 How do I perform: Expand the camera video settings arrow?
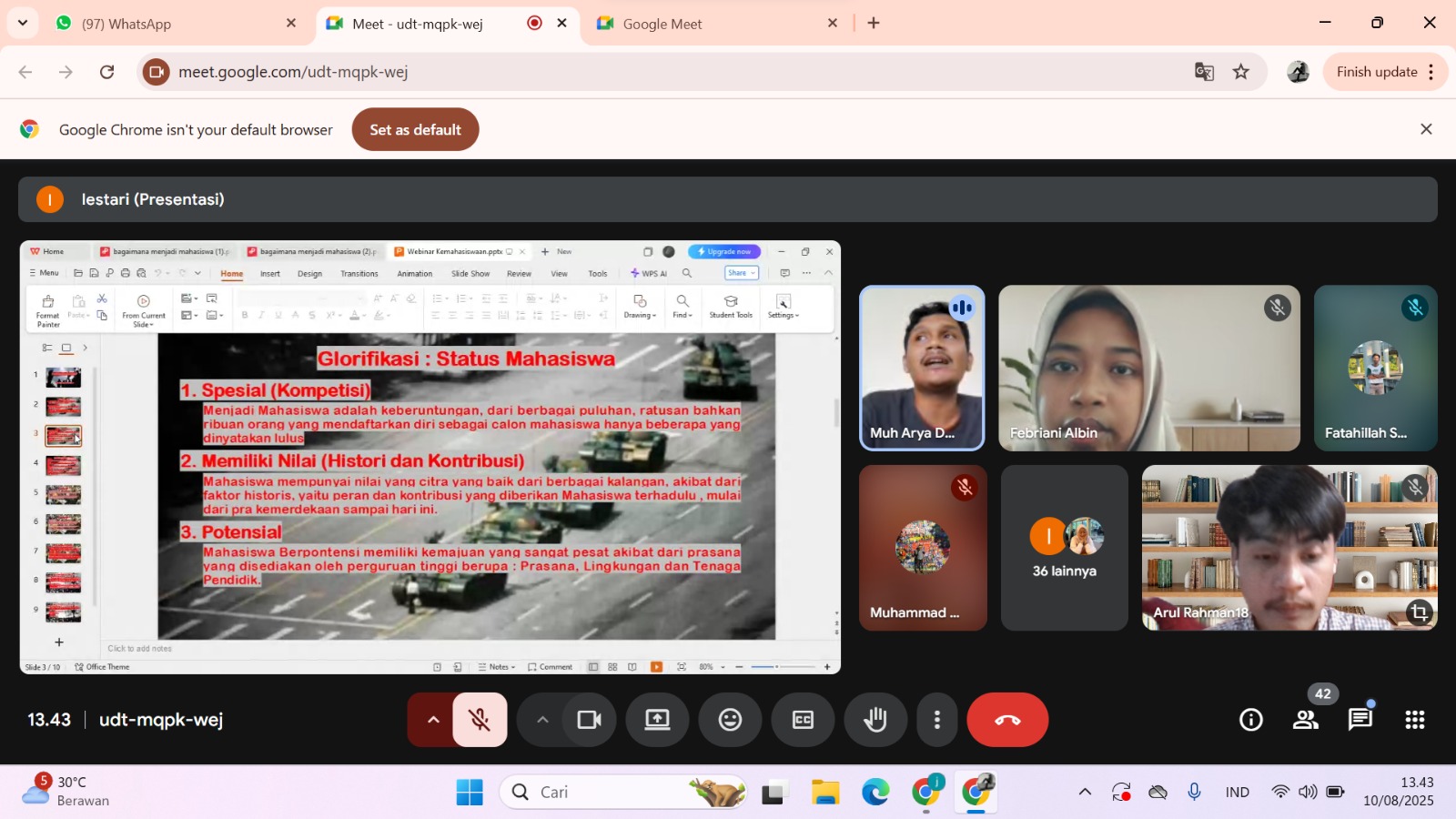click(542, 720)
